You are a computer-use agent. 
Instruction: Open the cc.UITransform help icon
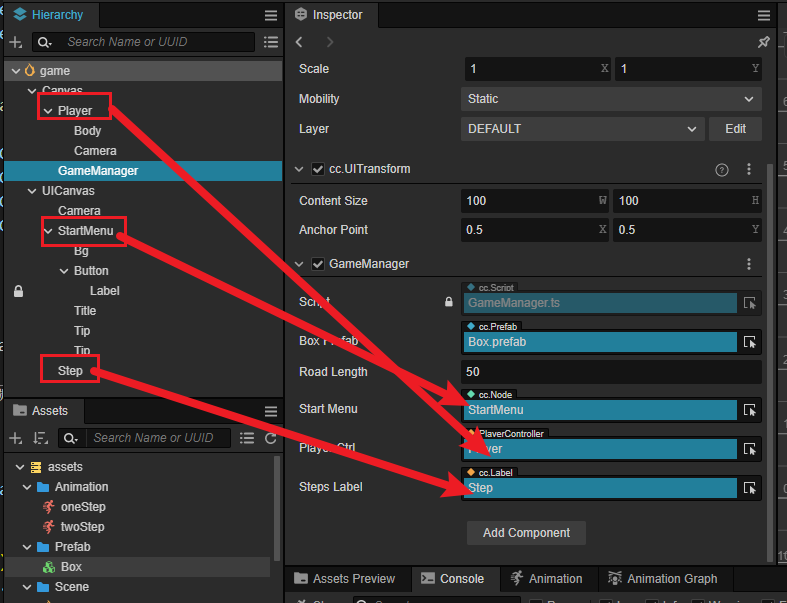click(722, 170)
